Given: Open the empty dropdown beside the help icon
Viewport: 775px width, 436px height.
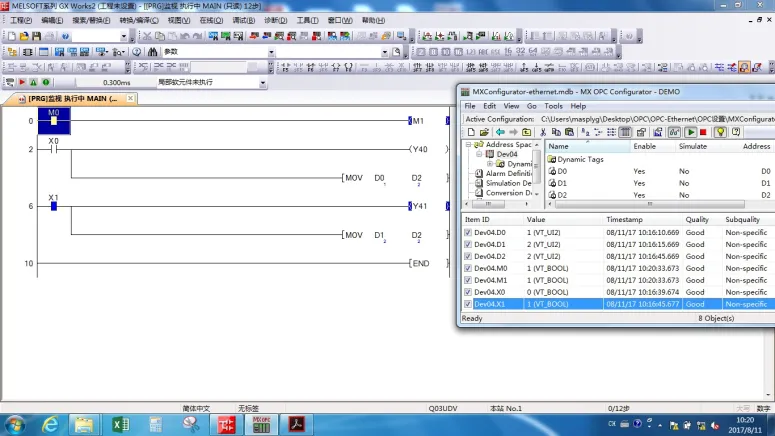Looking at the screenshot, I should pyautogui.click(x=124, y=36).
